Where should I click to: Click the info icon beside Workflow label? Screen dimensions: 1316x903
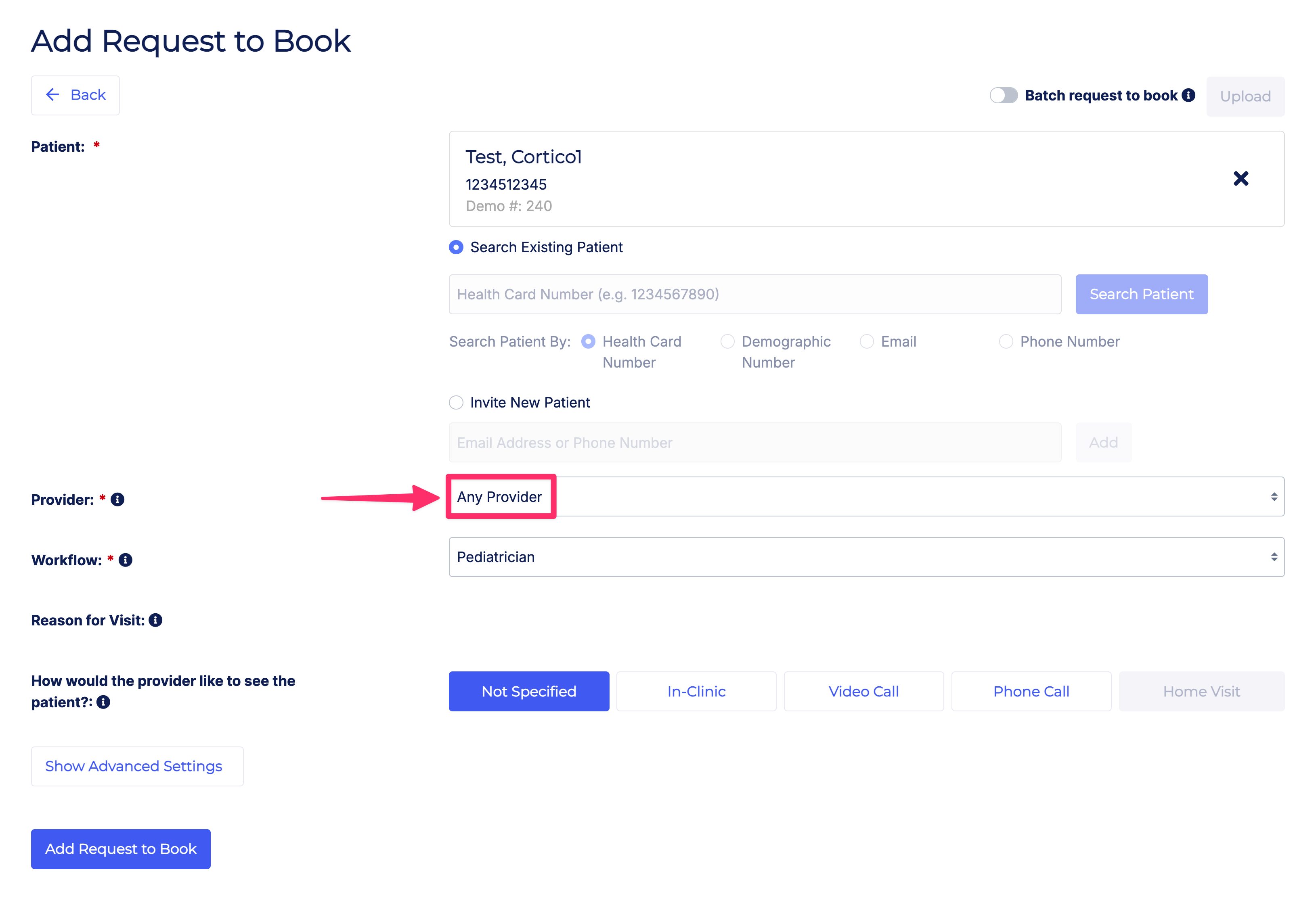click(x=126, y=560)
